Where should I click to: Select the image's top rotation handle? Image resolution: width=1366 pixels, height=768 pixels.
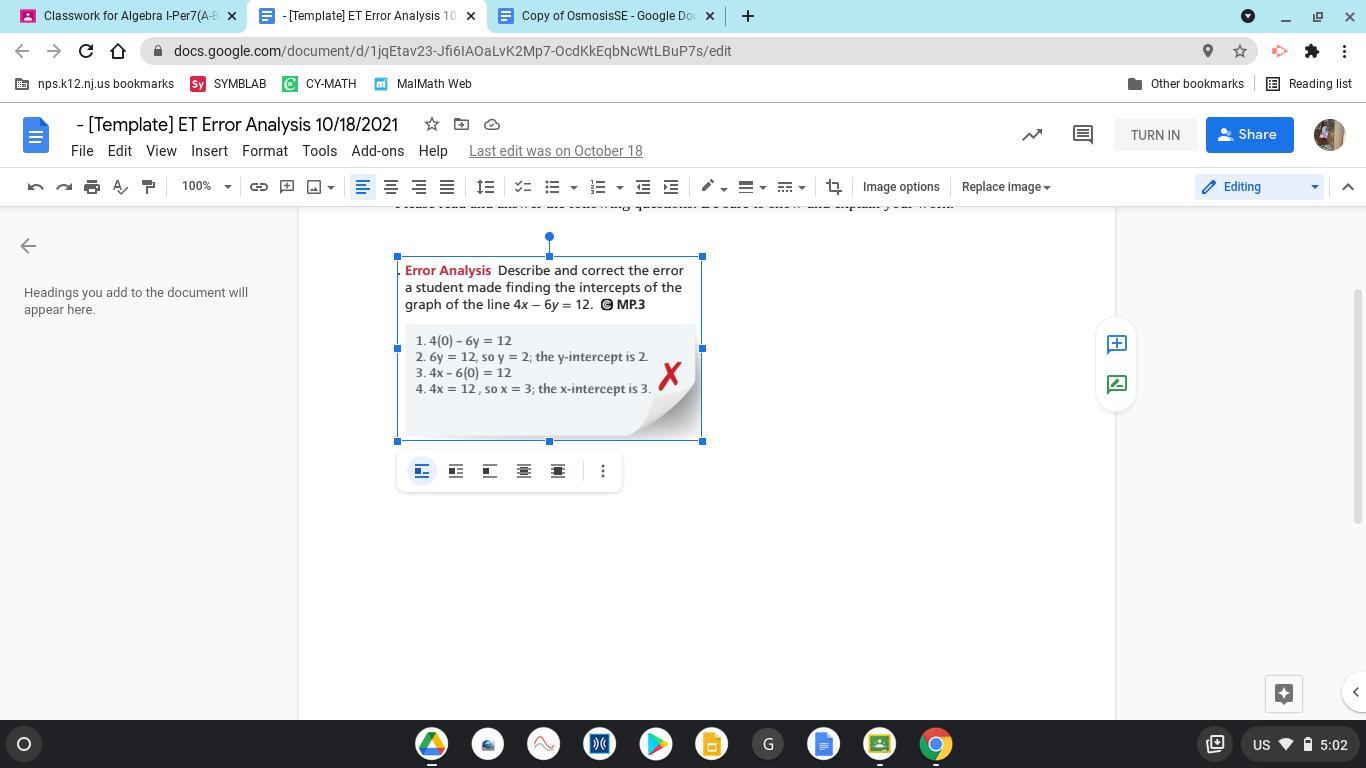coord(549,237)
